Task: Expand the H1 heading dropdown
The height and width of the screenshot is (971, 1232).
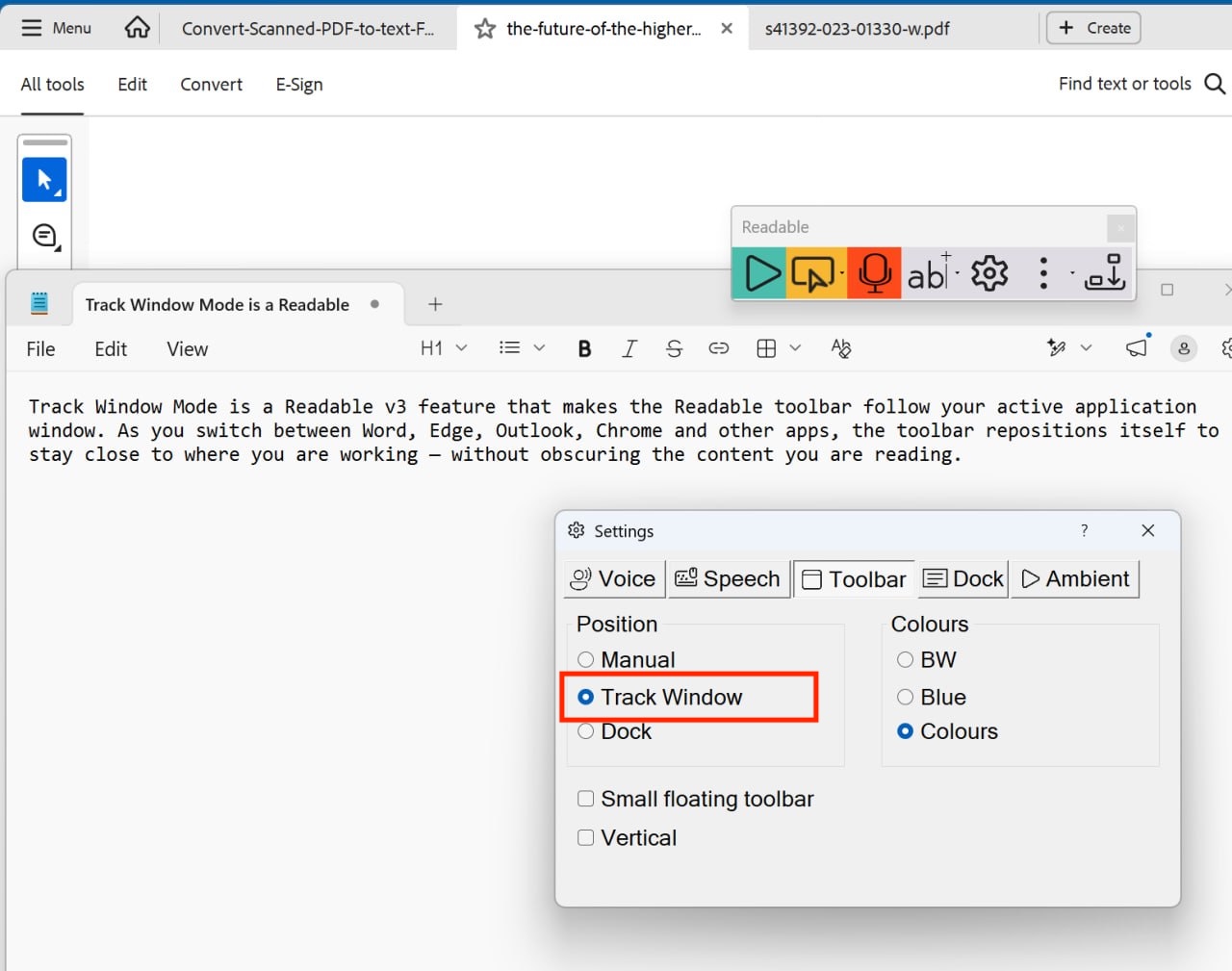Action: click(444, 348)
